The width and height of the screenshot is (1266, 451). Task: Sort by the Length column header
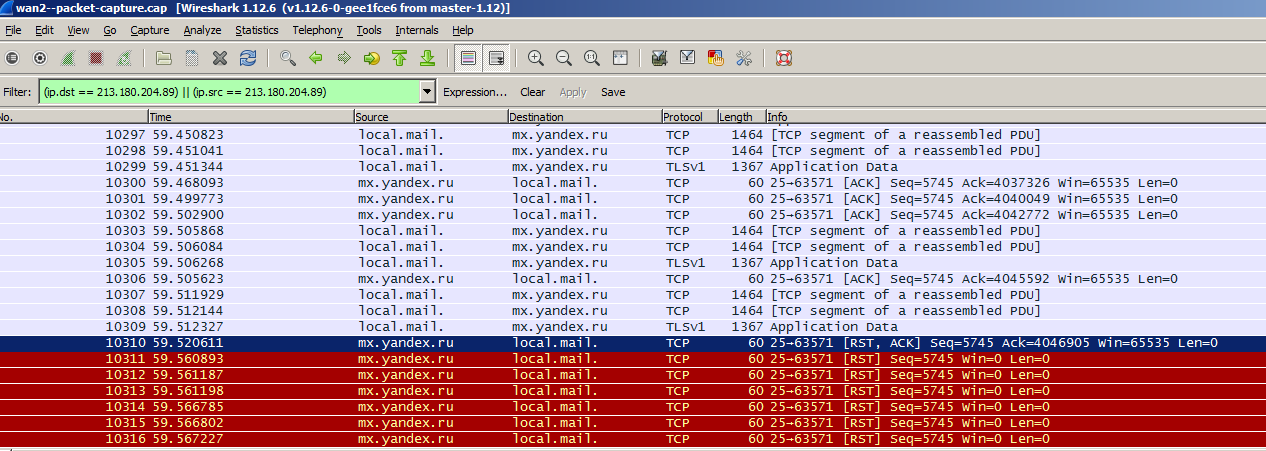[x=741, y=117]
